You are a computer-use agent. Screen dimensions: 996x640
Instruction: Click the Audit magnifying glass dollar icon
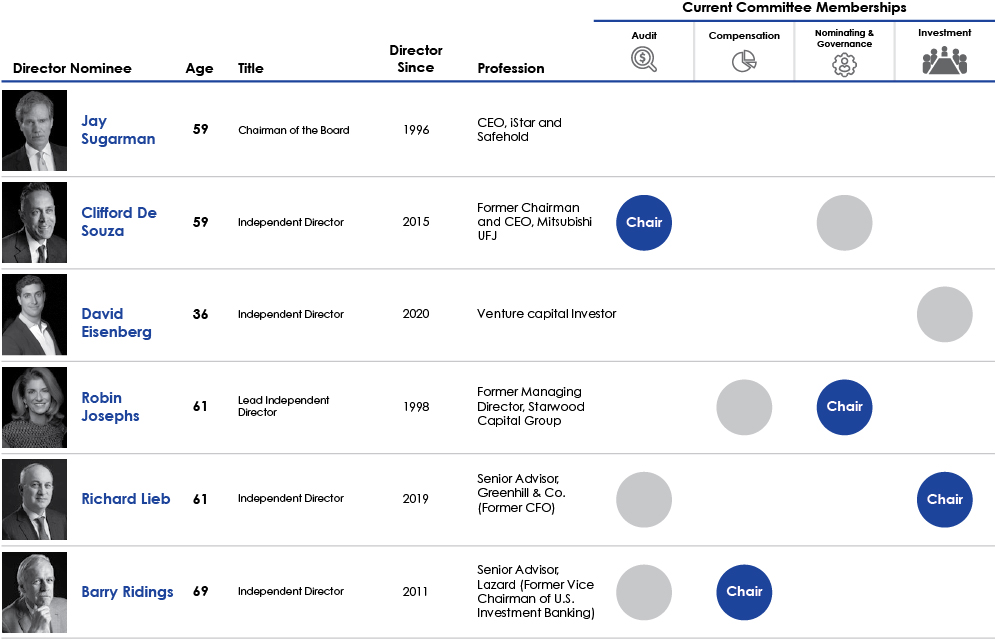644,60
